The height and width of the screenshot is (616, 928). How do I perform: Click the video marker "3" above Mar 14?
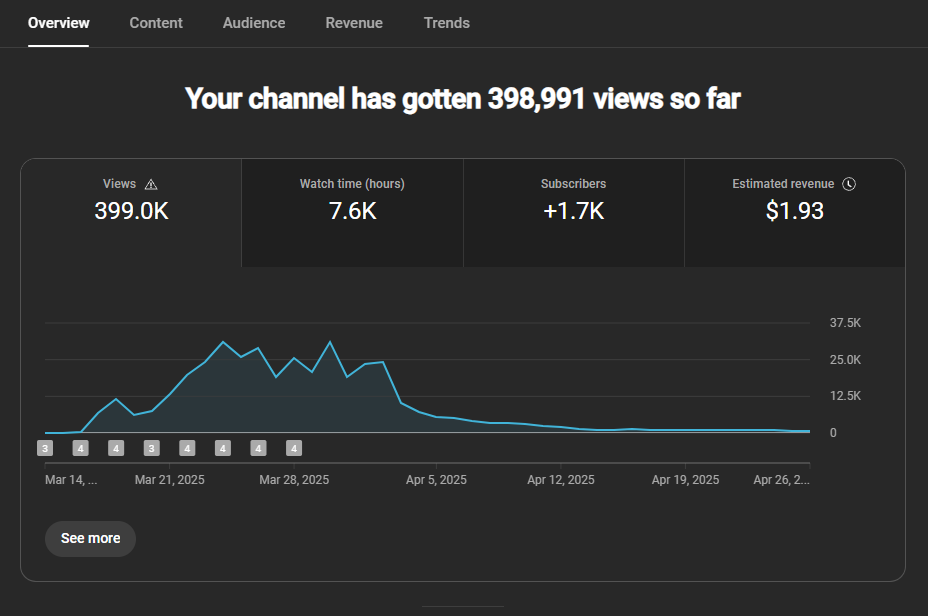coord(45,448)
